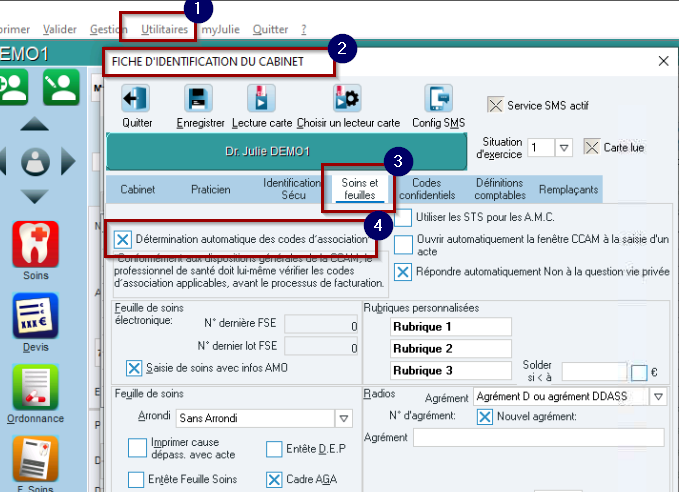
Task: Select the Soins et feuilles tab
Action: click(359, 189)
